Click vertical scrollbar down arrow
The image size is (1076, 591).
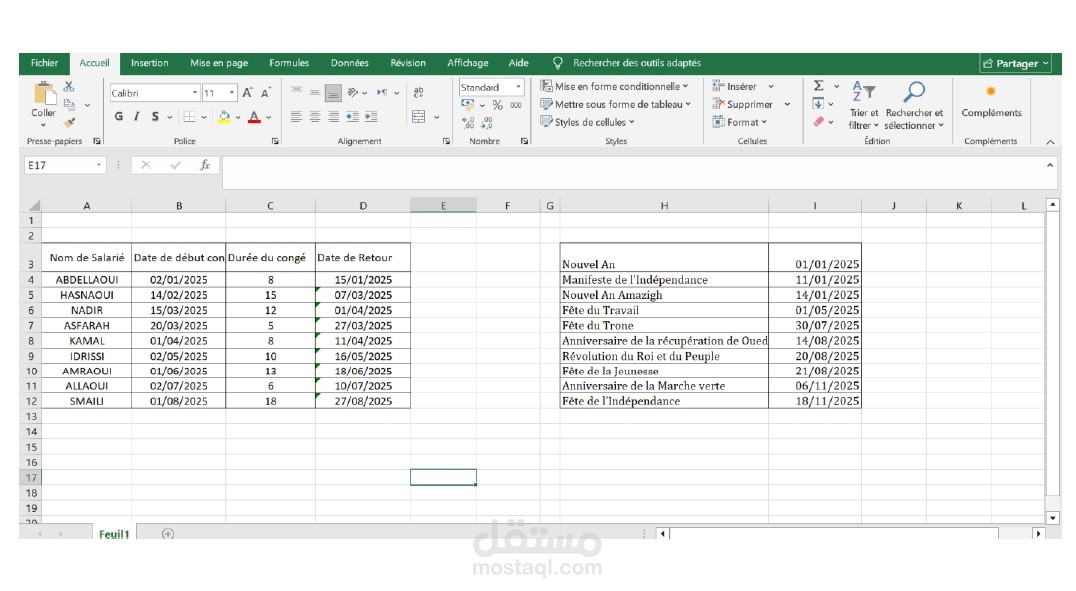[x=1053, y=518]
